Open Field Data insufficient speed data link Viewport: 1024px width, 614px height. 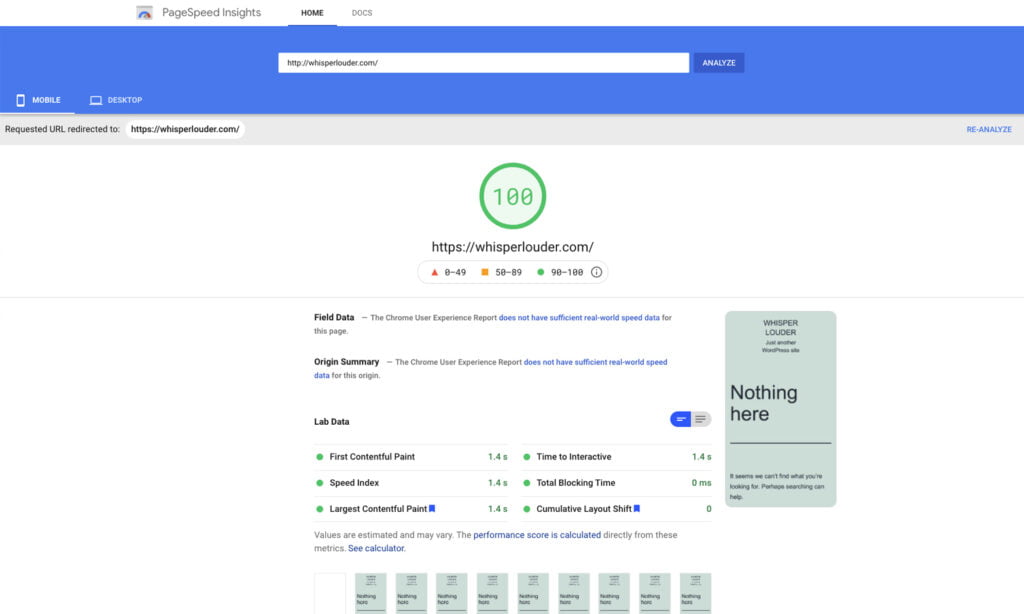click(x=579, y=318)
